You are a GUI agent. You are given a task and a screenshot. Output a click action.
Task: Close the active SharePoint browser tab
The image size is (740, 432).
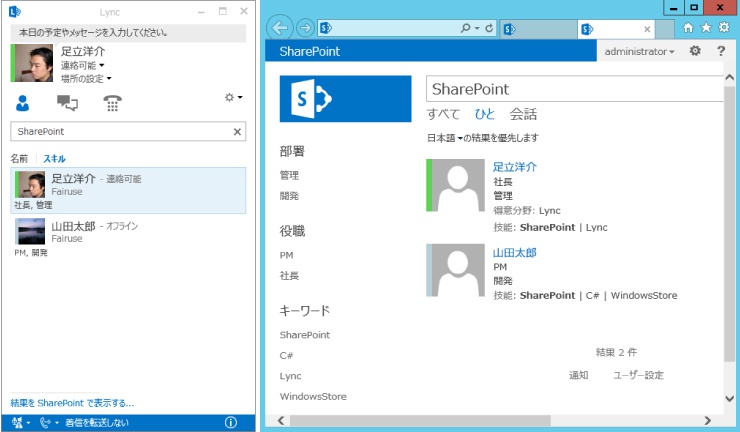click(x=647, y=29)
